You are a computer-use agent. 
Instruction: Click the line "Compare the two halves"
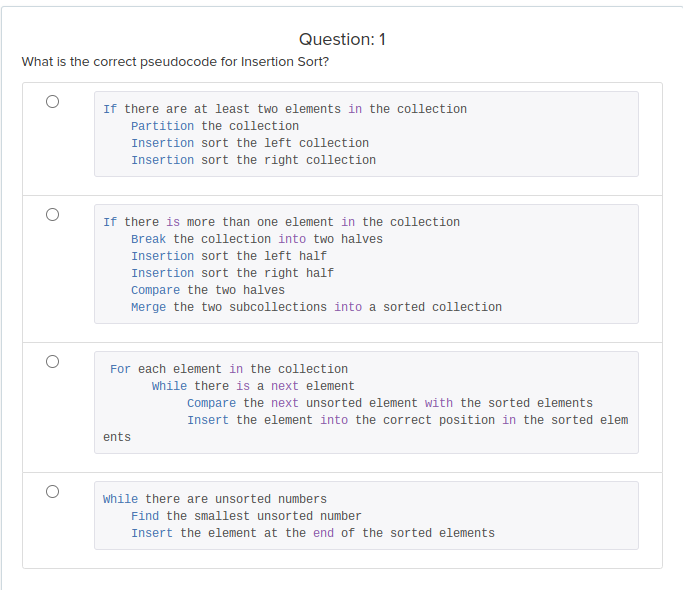(208, 290)
